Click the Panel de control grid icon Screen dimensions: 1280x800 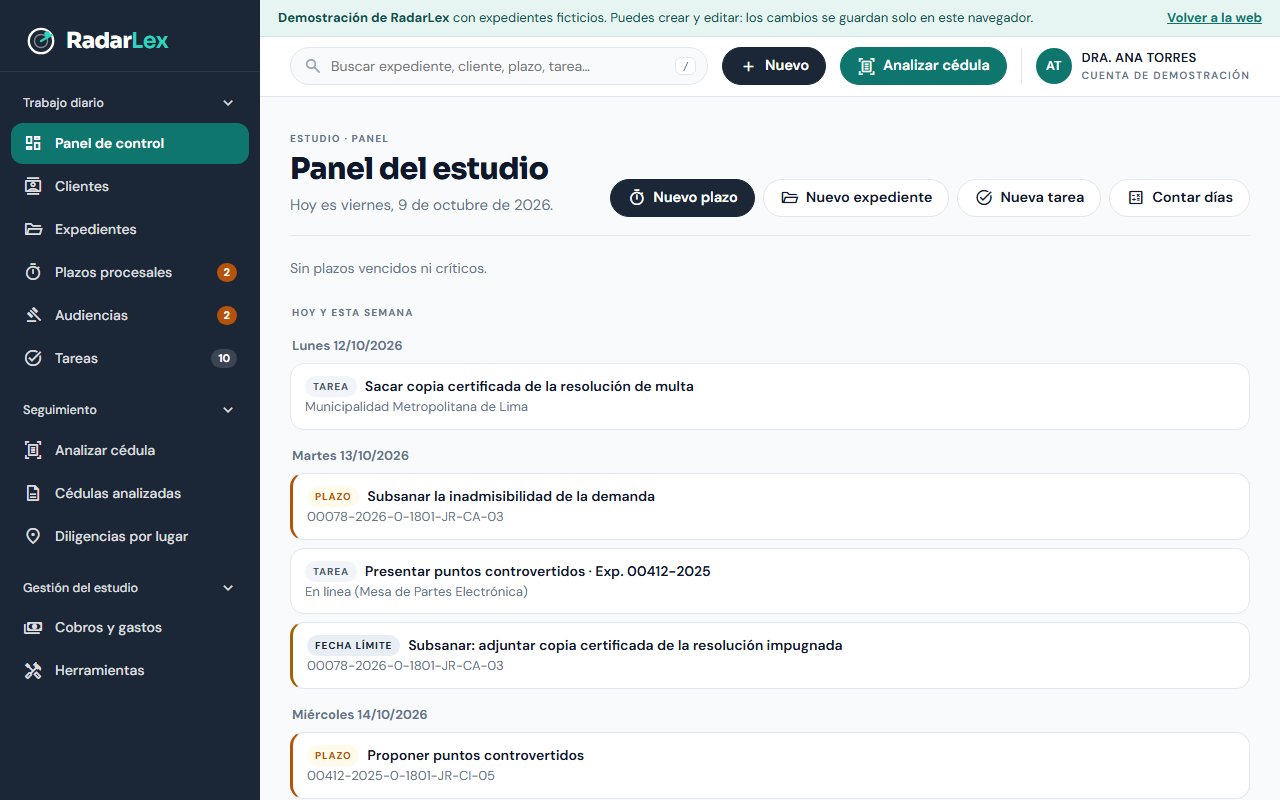[x=33, y=143]
